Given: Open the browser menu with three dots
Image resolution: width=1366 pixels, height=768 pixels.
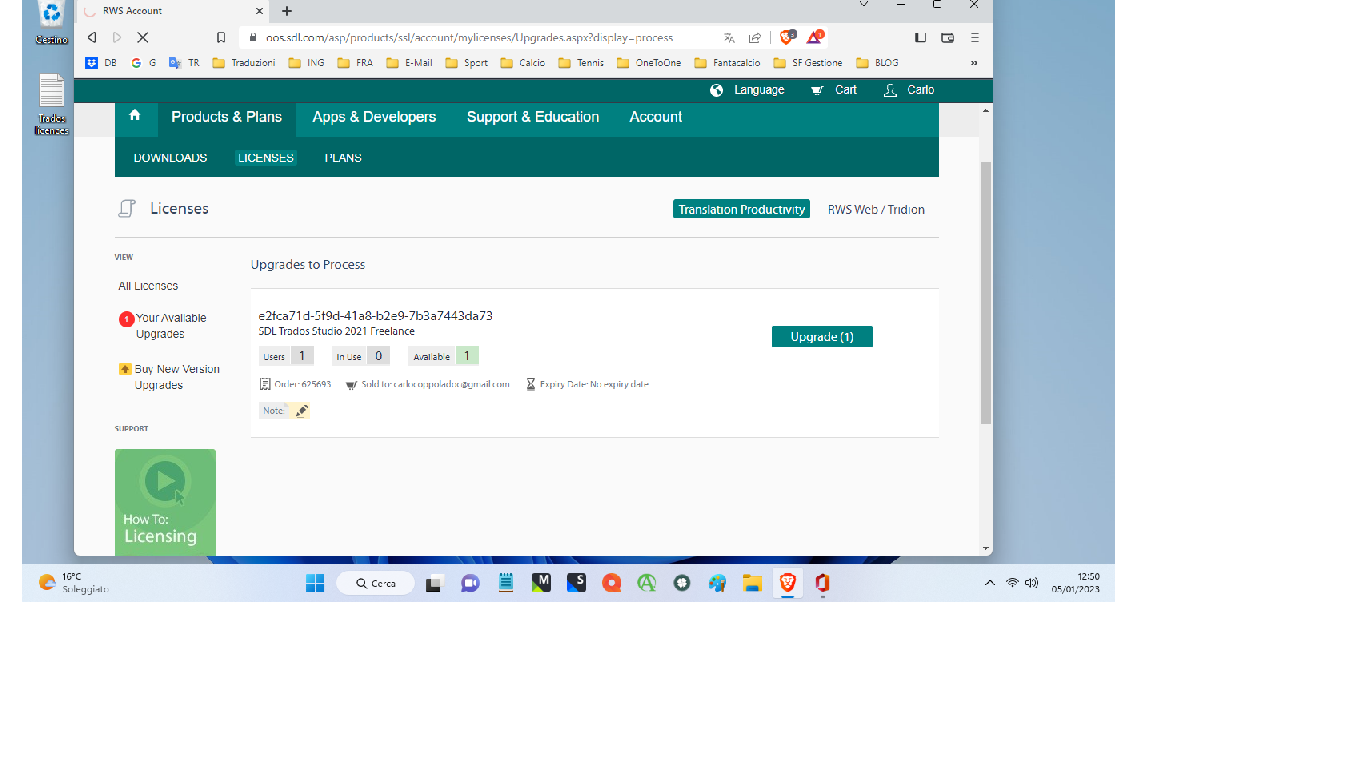Looking at the screenshot, I should pyautogui.click(x=973, y=37).
